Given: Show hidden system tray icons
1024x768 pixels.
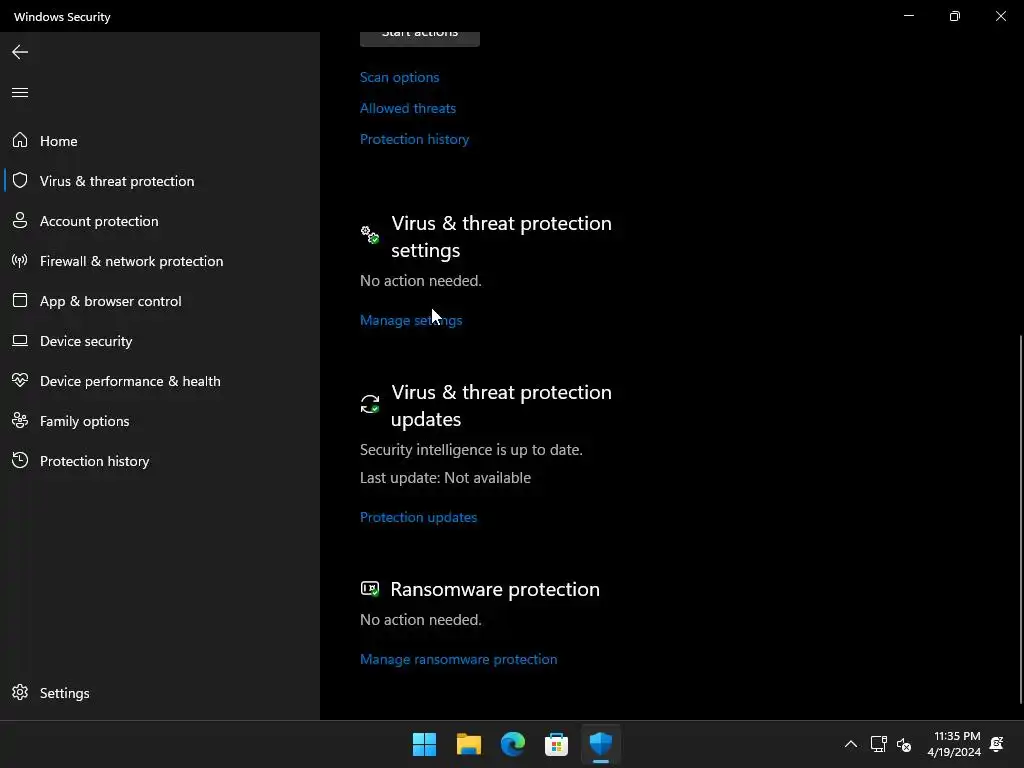Looking at the screenshot, I should [x=851, y=744].
